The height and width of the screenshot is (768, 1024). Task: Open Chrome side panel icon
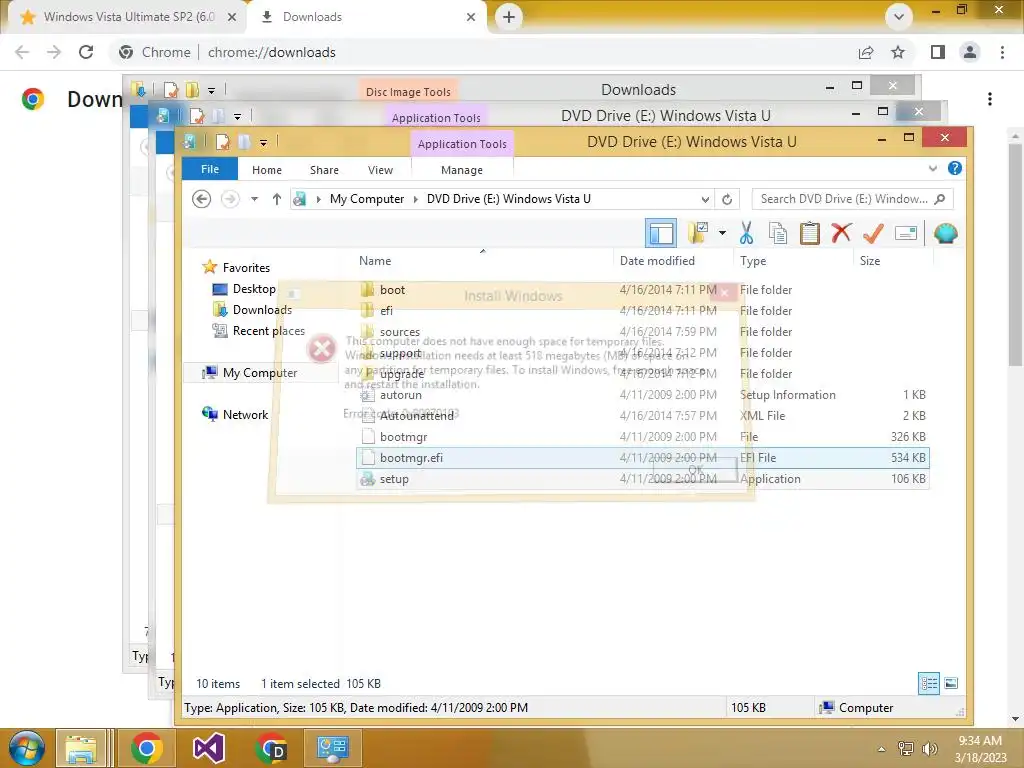937,52
